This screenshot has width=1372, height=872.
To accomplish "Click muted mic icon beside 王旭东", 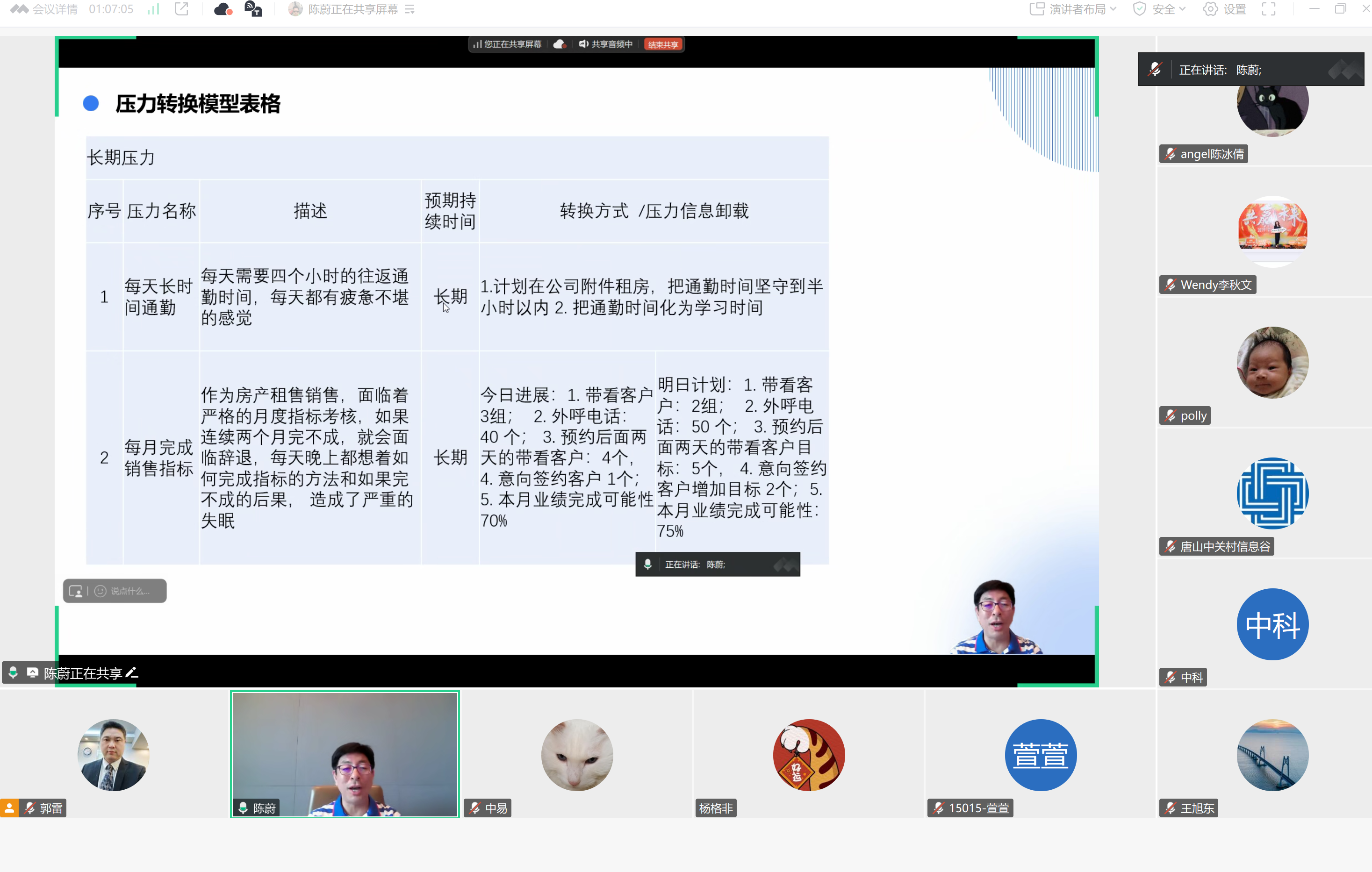I will [x=1170, y=808].
